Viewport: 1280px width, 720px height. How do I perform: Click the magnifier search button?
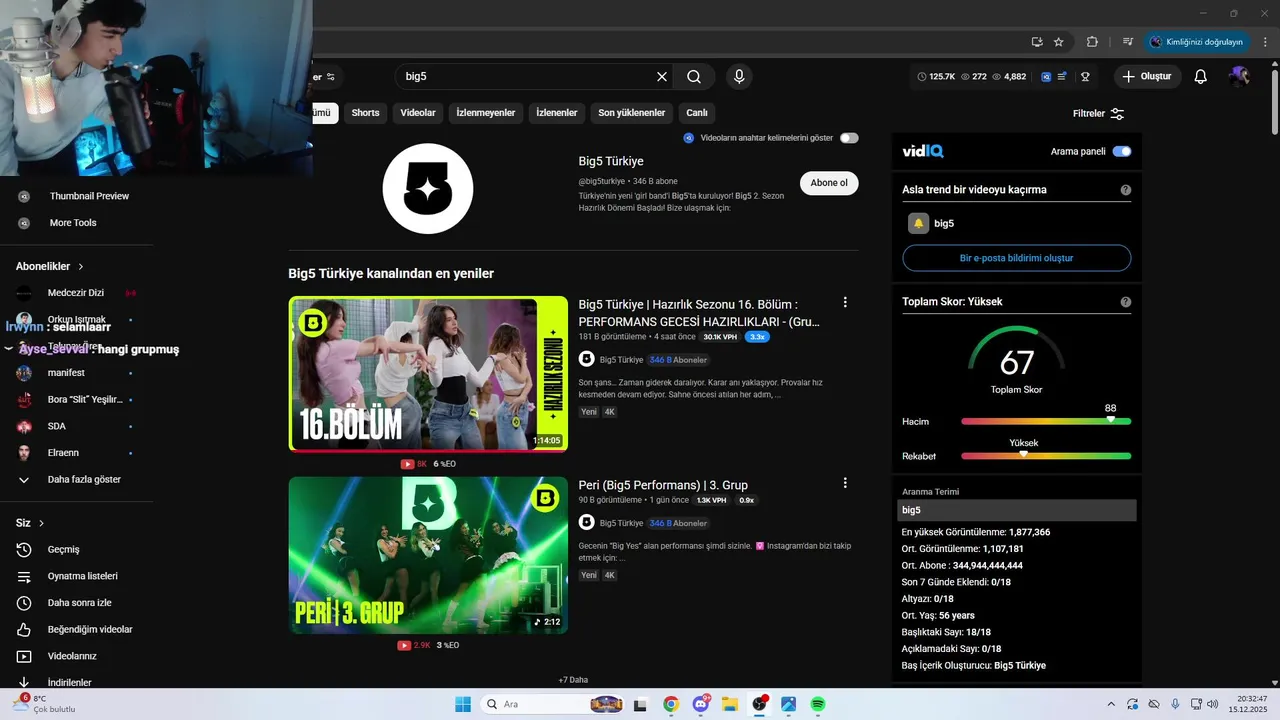(x=694, y=77)
